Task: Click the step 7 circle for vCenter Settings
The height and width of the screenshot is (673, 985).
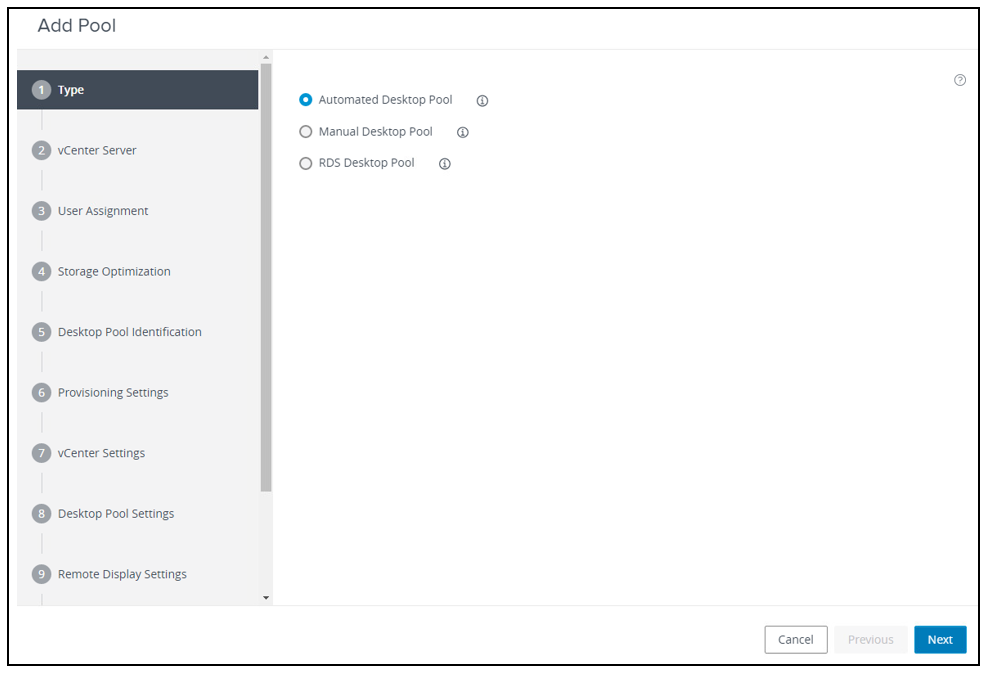Action: (41, 452)
